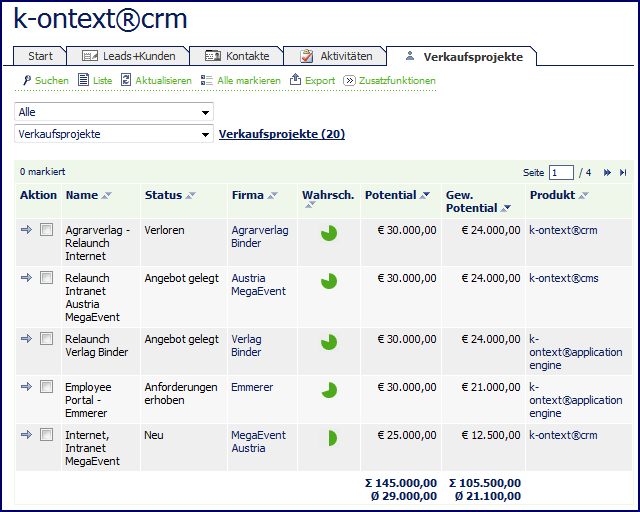
Task: Click the Aktualisieren refresh icon
Action: click(x=126, y=80)
